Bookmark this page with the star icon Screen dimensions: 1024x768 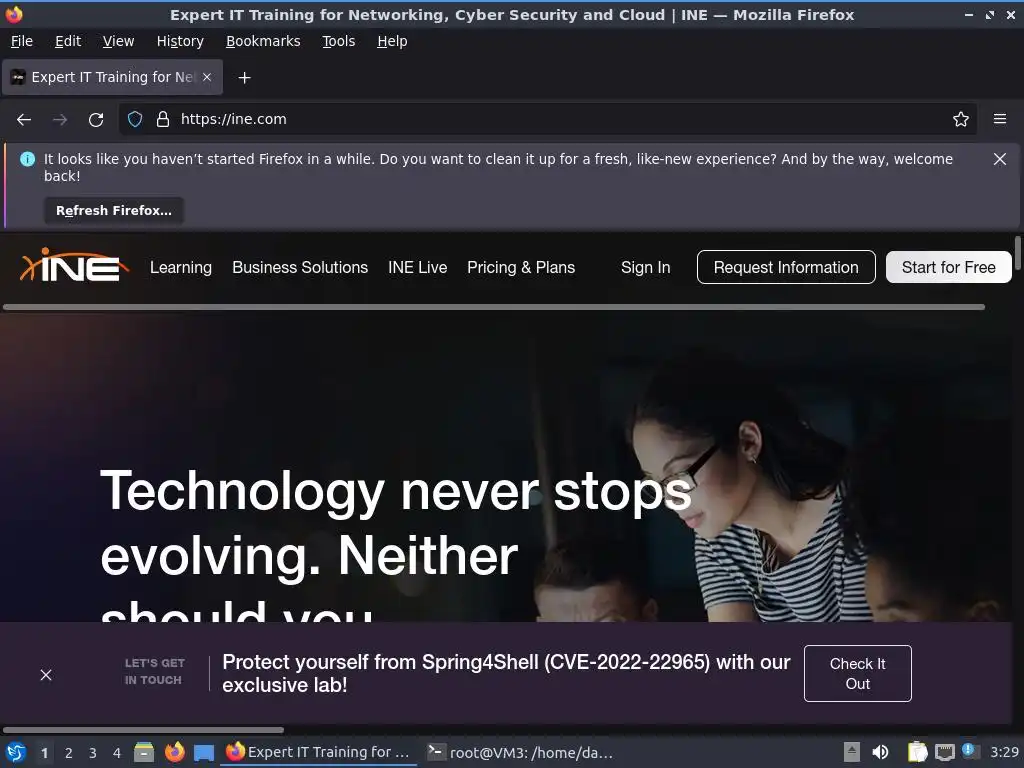[960, 119]
